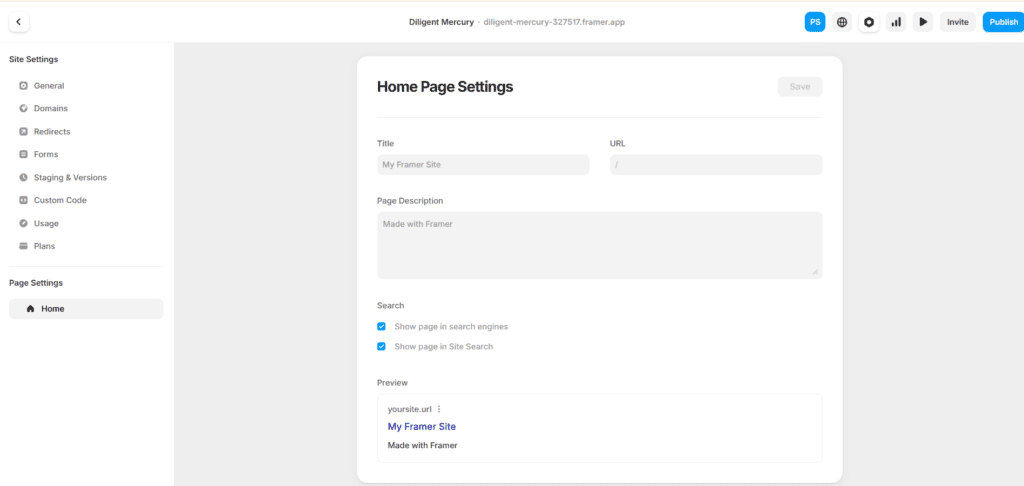The image size is (1024, 486).
Task: Open analytics bar chart icon
Action: [x=896, y=22]
